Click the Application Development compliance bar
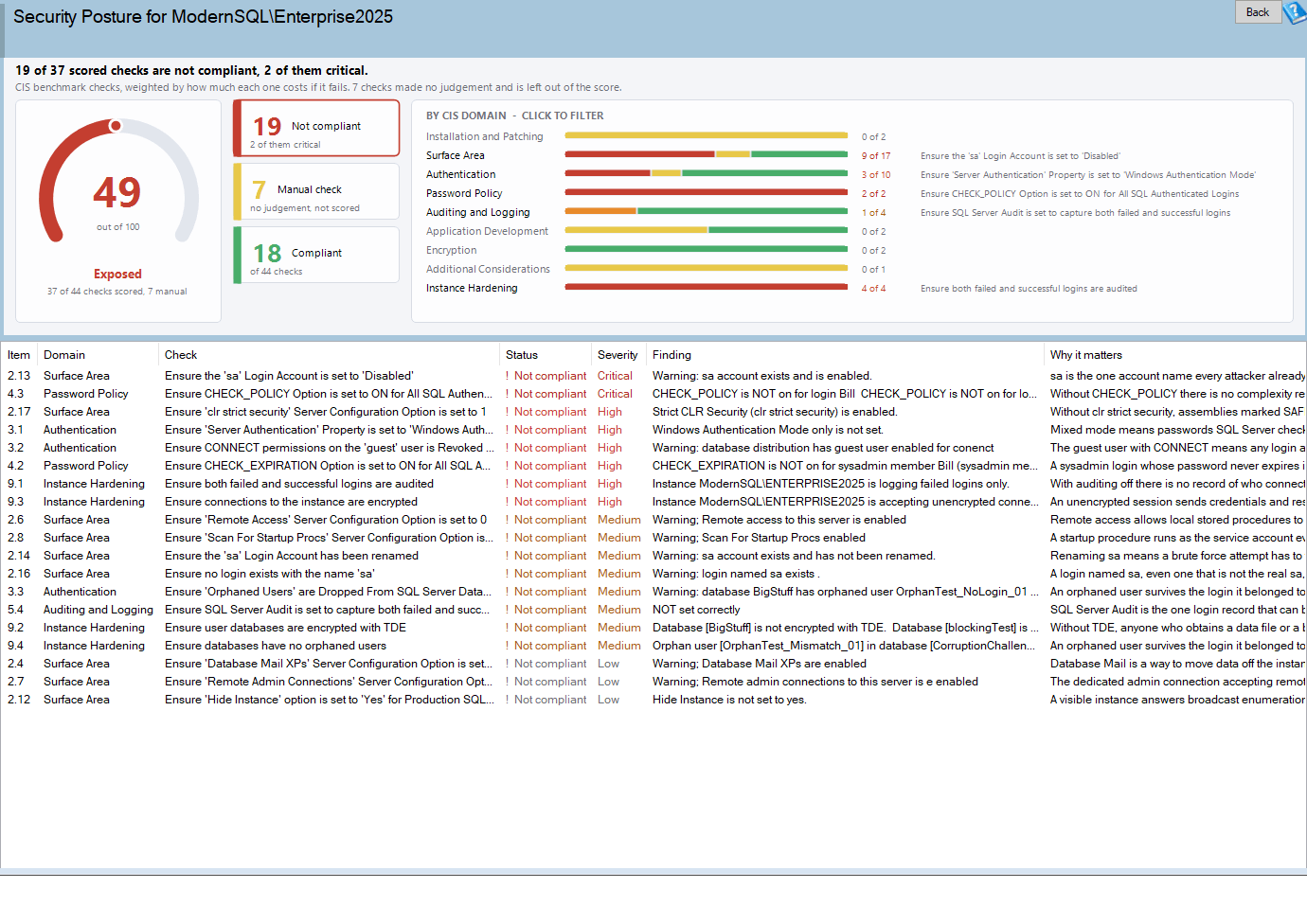Screen dimensions: 1307x924 pyautogui.click(x=707, y=230)
